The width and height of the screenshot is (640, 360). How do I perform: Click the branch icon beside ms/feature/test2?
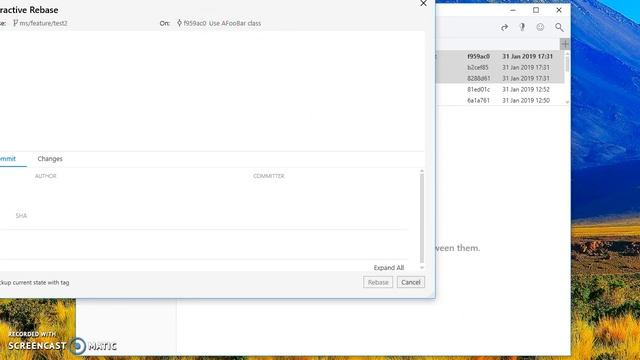pos(16,23)
